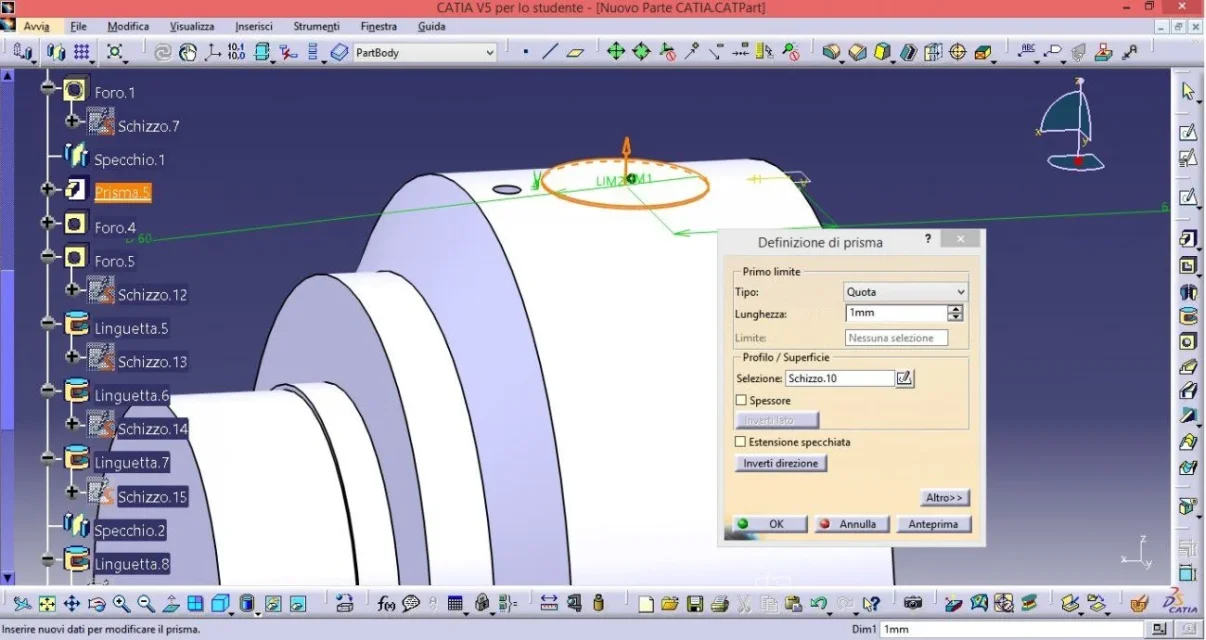Open the Guida menu

tap(432, 26)
